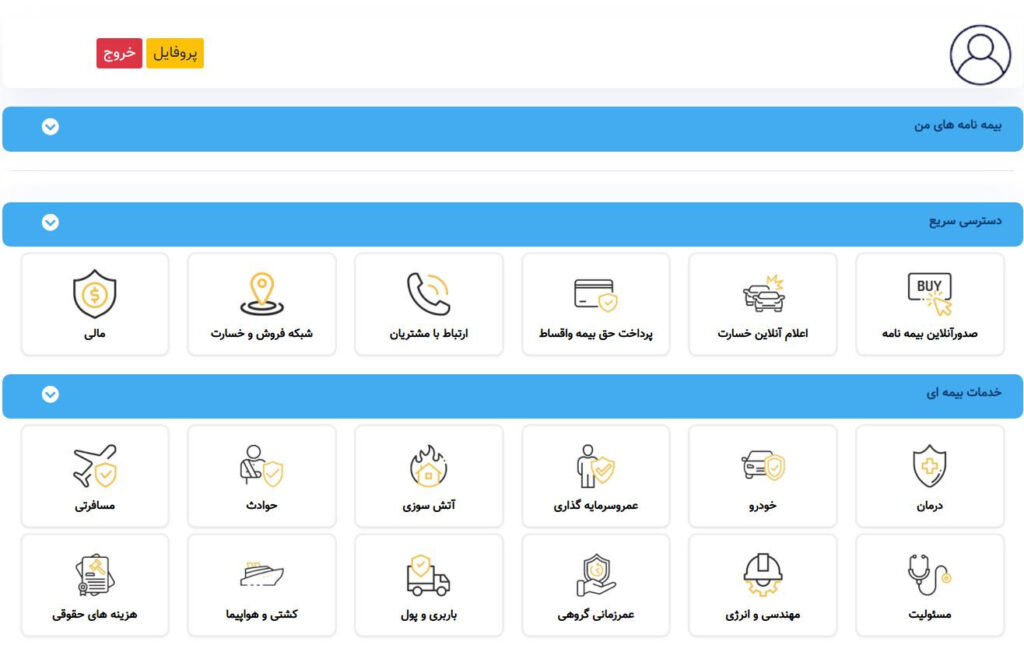Select the مالی (financial) shield icon
The height and width of the screenshot is (645, 1024).
click(x=94, y=304)
